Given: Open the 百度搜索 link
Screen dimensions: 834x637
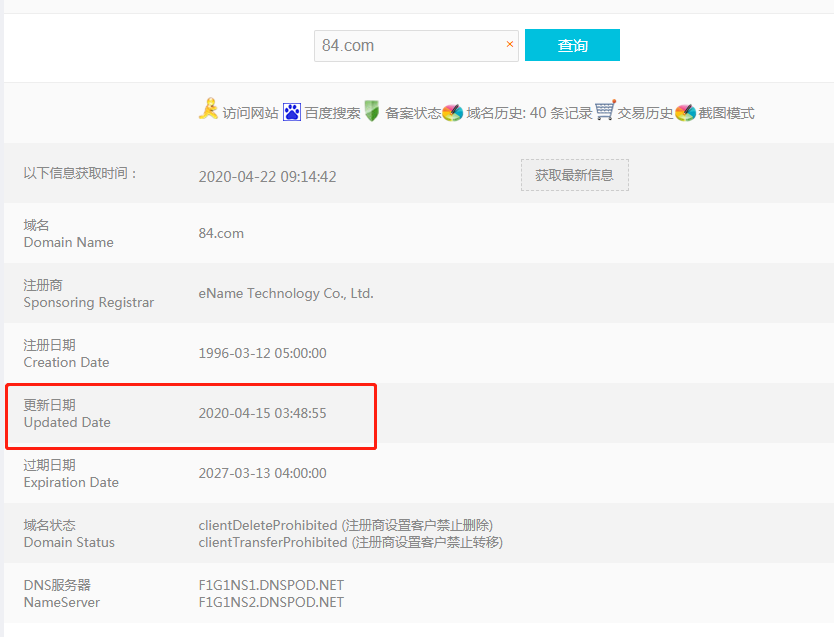Looking at the screenshot, I should coord(332,113).
